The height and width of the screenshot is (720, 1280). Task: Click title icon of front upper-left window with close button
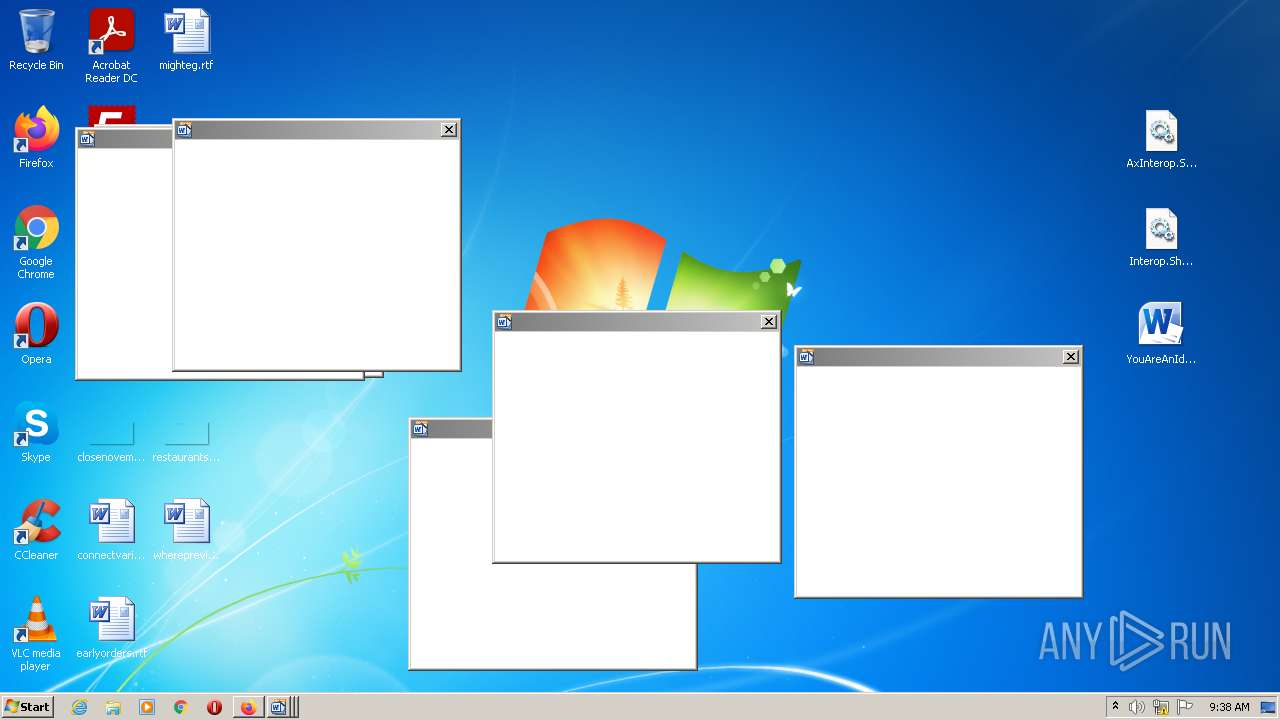184,129
